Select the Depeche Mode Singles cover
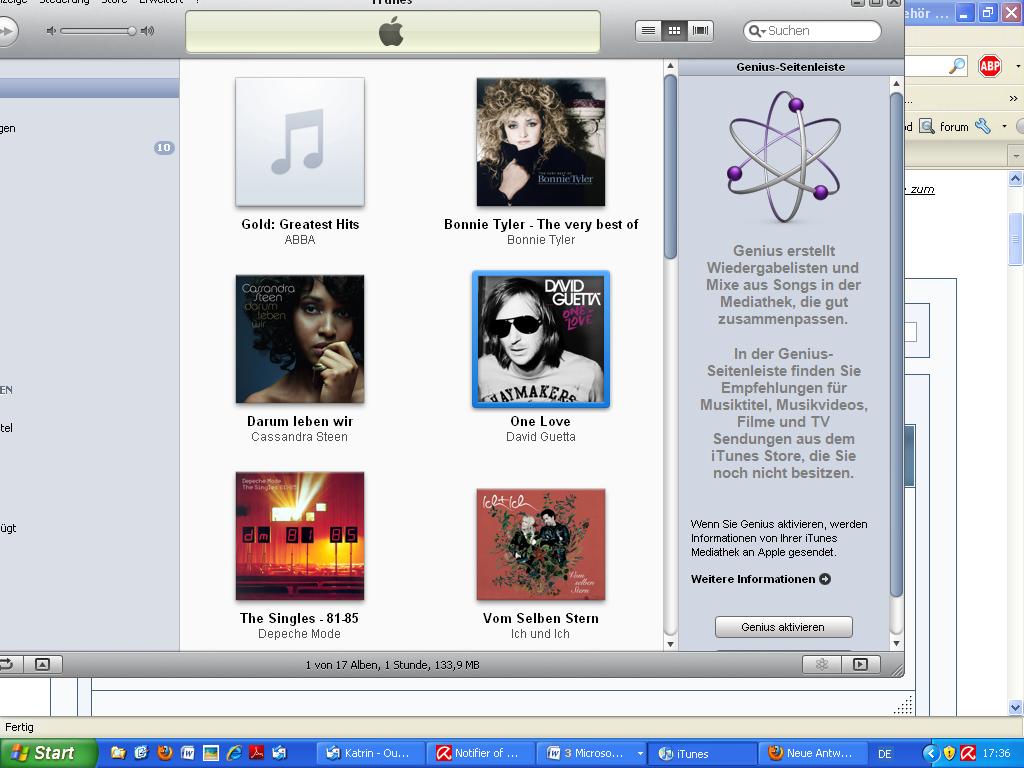This screenshot has height=768, width=1024. click(x=300, y=536)
